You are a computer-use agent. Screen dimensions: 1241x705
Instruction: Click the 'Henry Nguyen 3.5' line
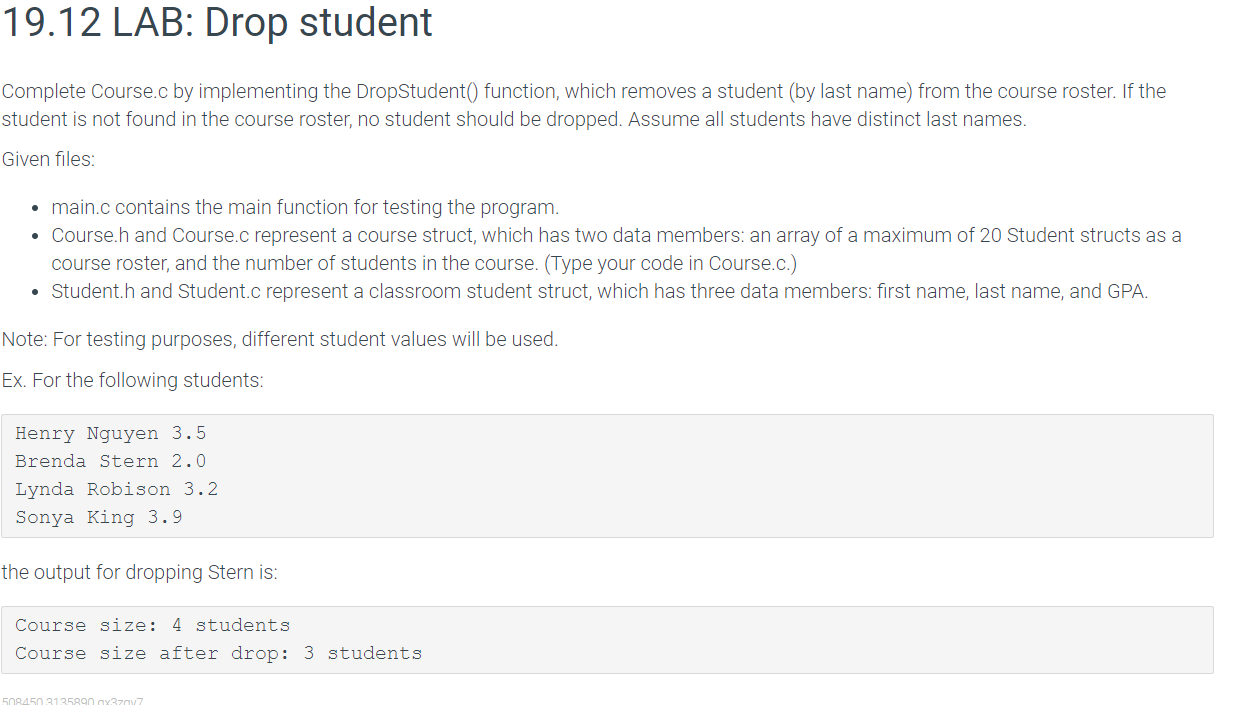point(111,434)
